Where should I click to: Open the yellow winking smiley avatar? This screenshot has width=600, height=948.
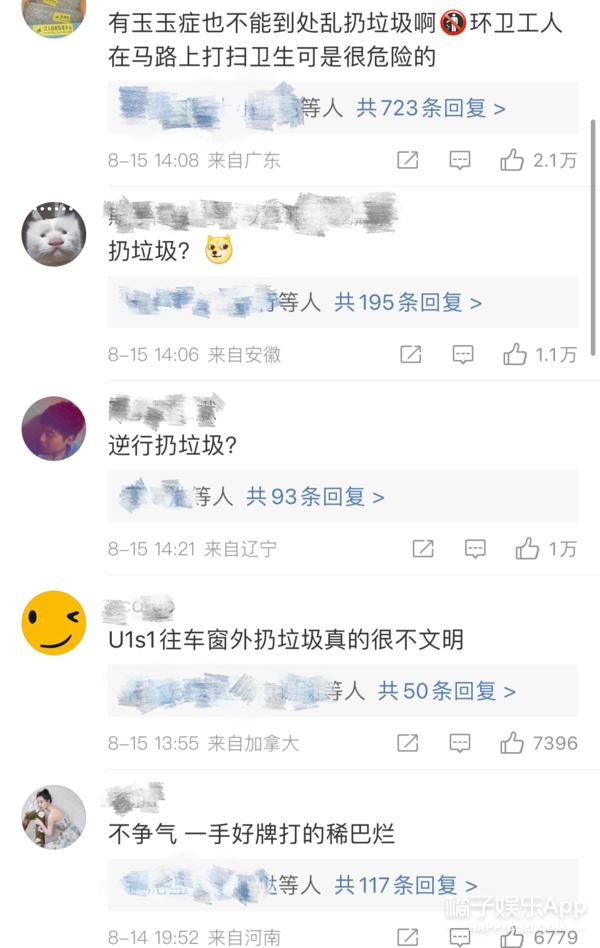click(54, 623)
